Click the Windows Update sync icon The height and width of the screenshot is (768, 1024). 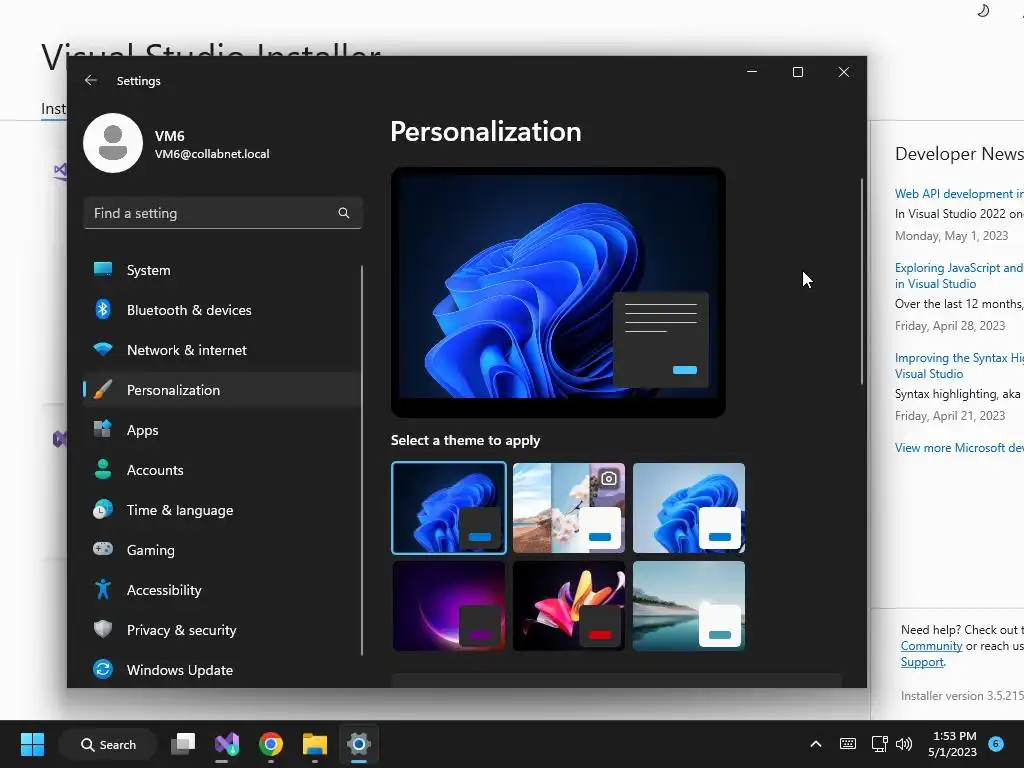103,669
